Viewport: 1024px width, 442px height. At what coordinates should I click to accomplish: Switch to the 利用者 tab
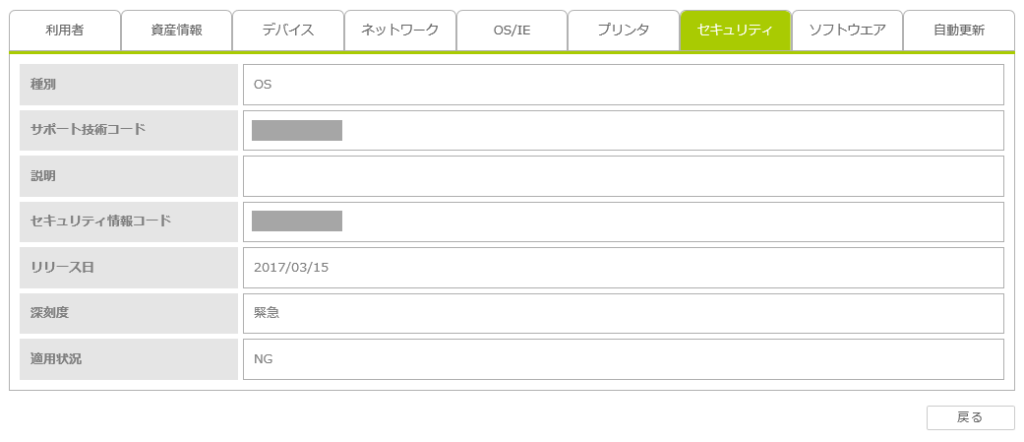click(x=65, y=30)
